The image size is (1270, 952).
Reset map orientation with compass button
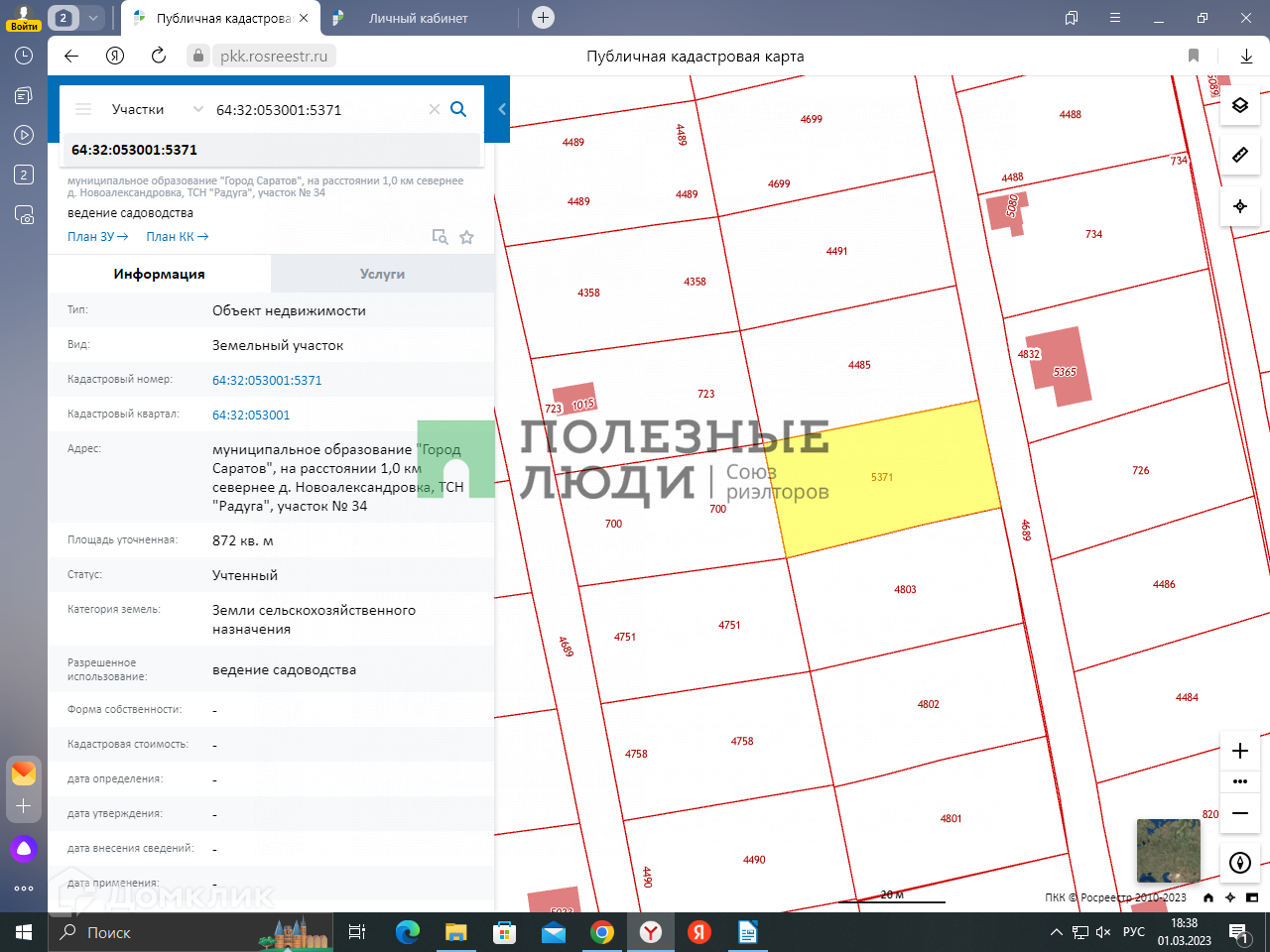pyautogui.click(x=1239, y=863)
